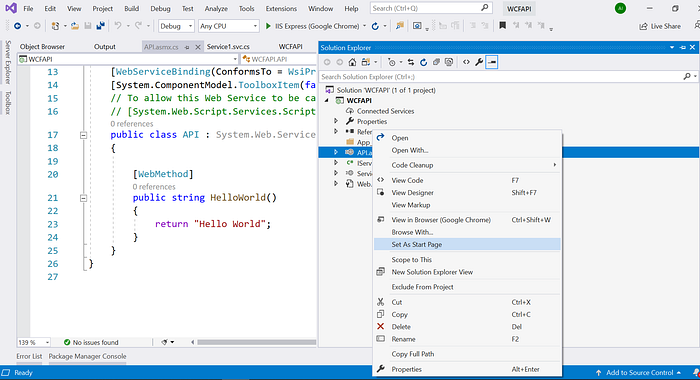Click the Add to Source Control up-arrow icon
This screenshot has height=380, width=700.
[598, 372]
